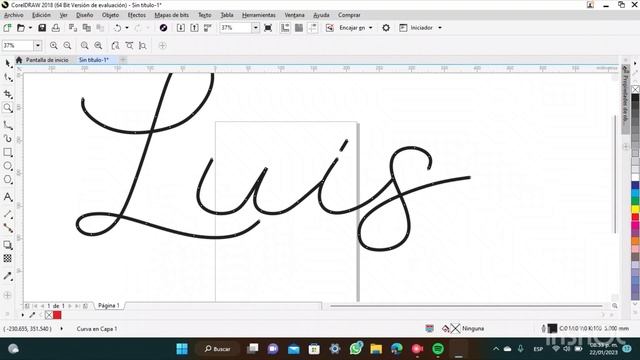
Task: Cut the selection
Action: tap(73, 28)
